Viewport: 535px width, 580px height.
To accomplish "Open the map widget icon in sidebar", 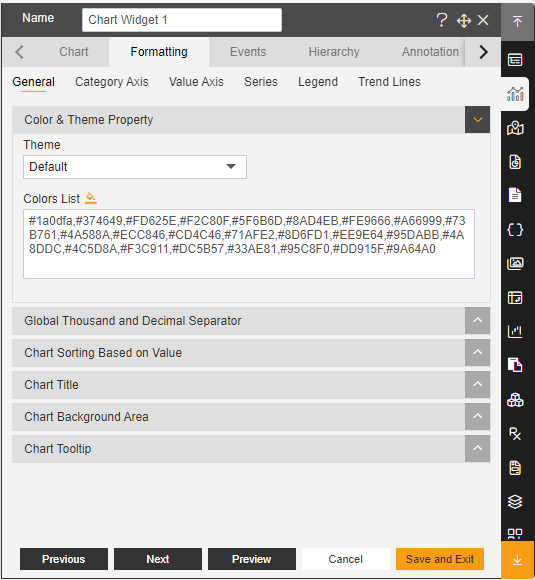I will click(x=515, y=128).
